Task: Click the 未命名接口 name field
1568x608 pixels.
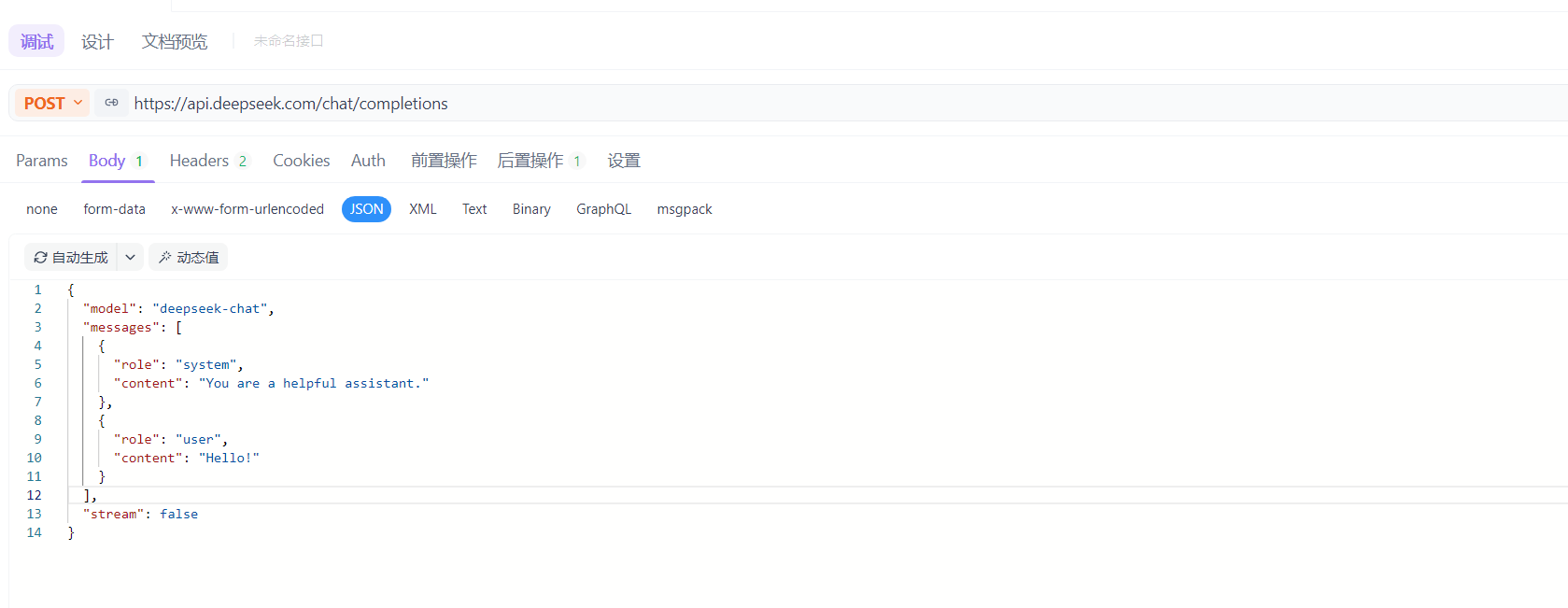Action: [x=289, y=41]
